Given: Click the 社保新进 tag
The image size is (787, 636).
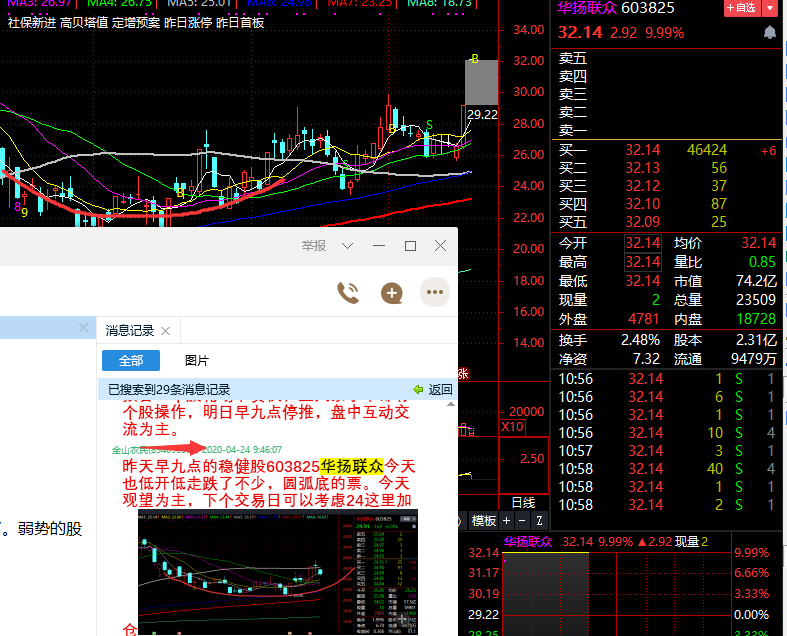Looking at the screenshot, I should pos(32,23).
